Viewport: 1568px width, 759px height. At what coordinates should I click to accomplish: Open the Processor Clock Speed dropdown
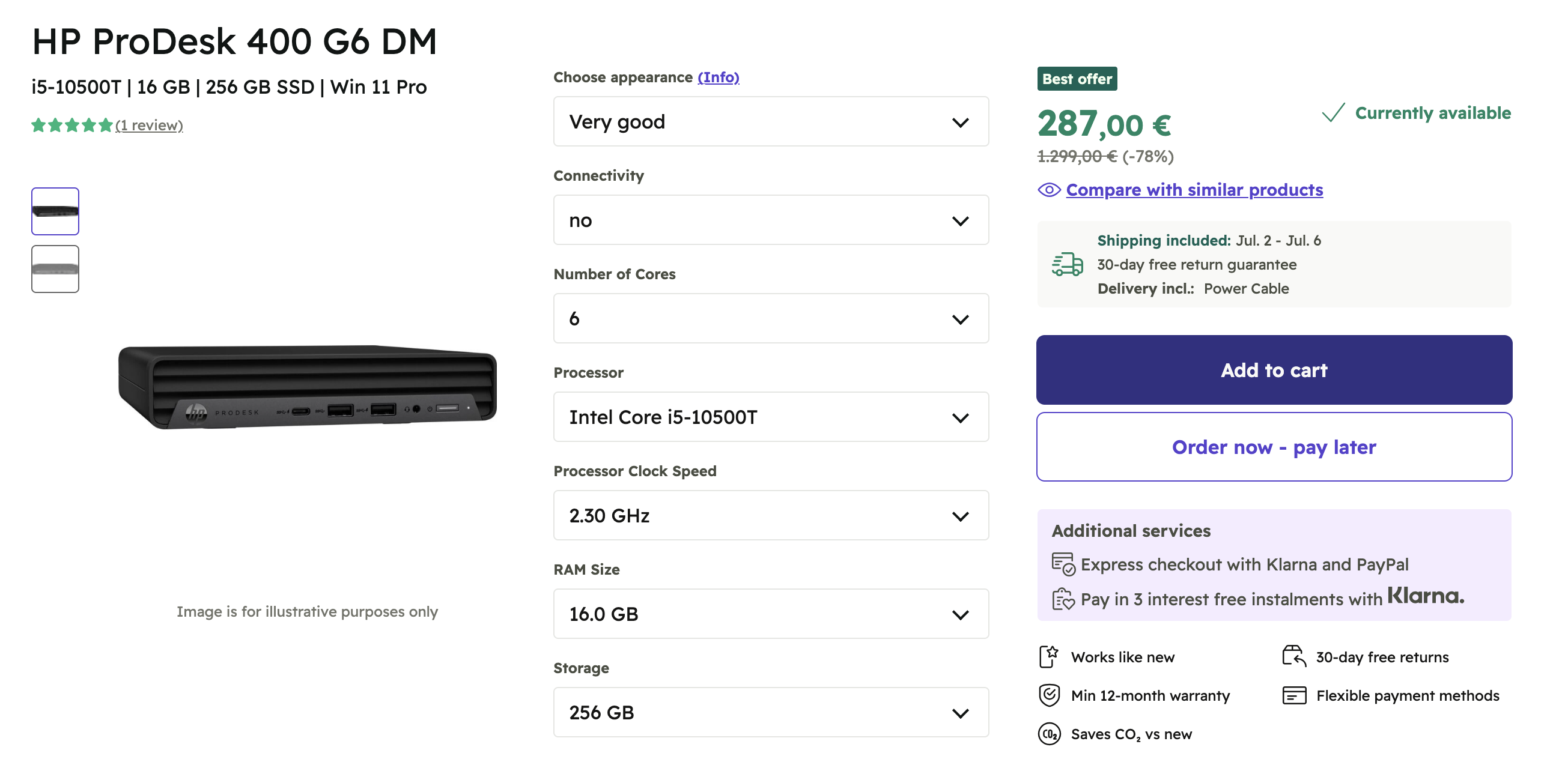[771, 516]
